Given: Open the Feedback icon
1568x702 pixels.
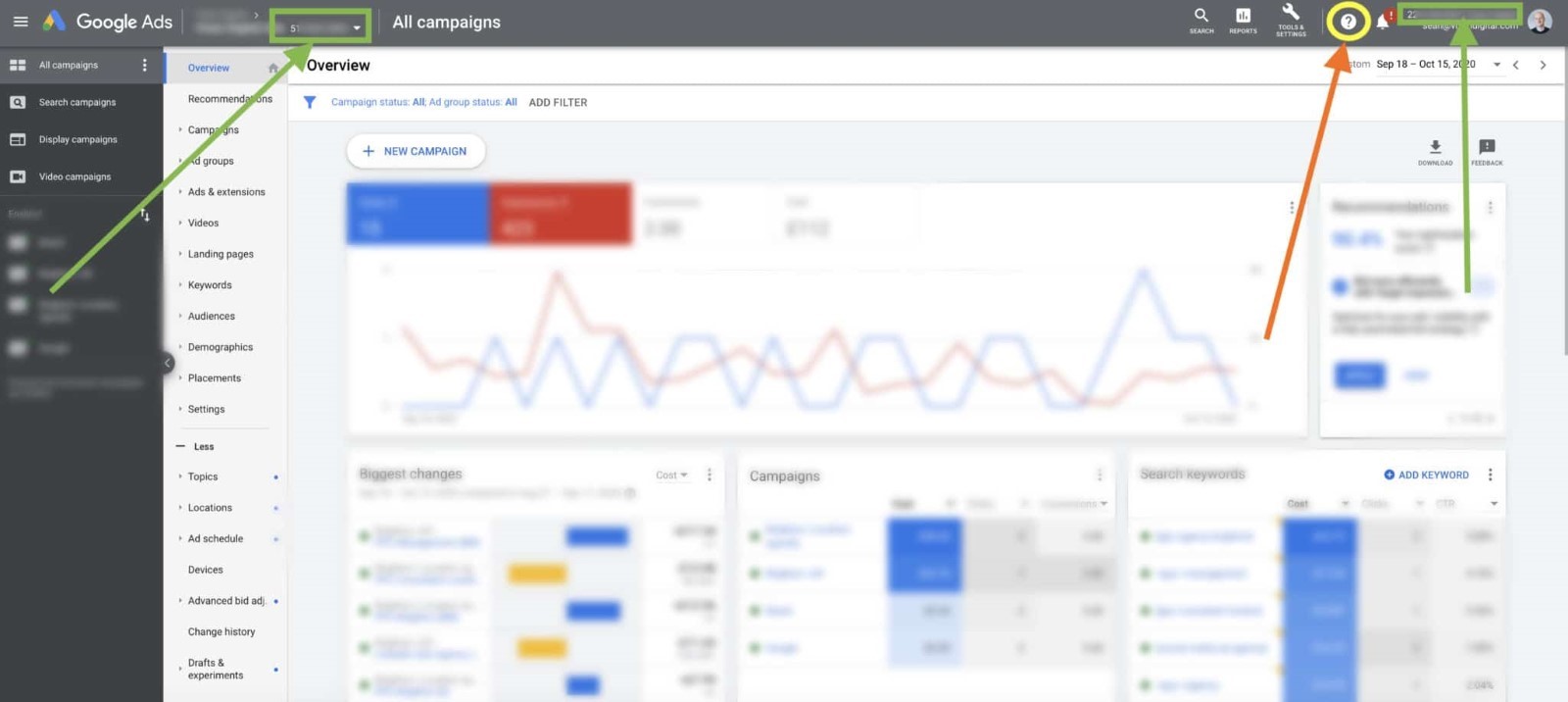Looking at the screenshot, I should pyautogui.click(x=1487, y=148).
